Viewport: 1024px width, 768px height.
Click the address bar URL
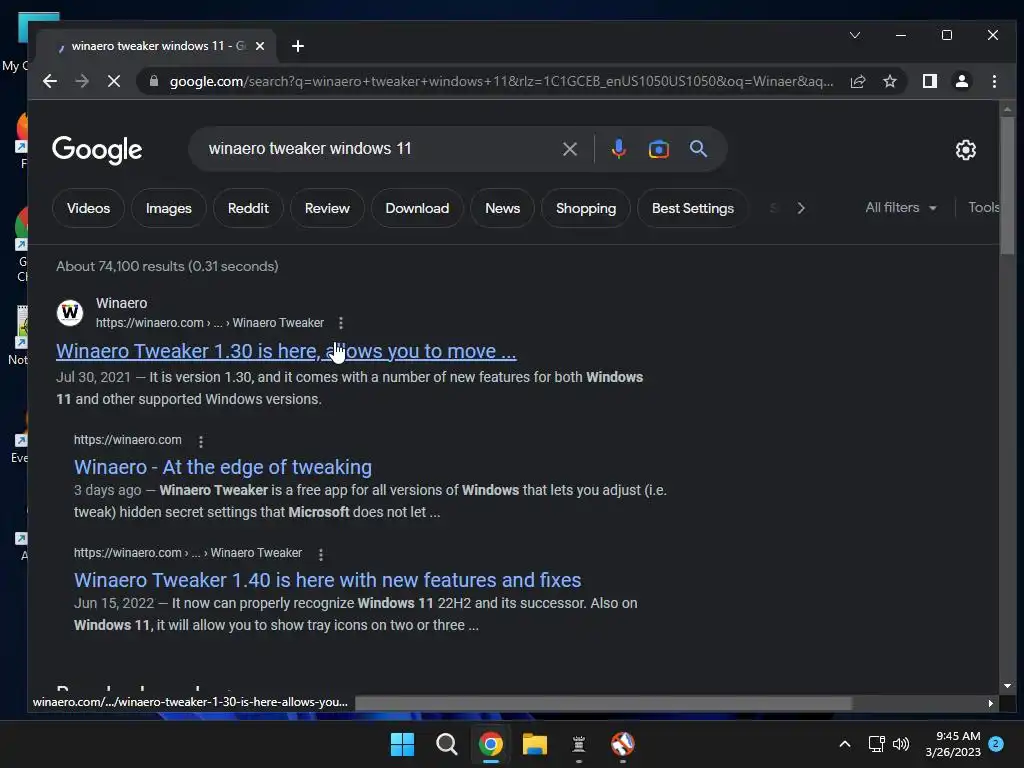click(501, 81)
